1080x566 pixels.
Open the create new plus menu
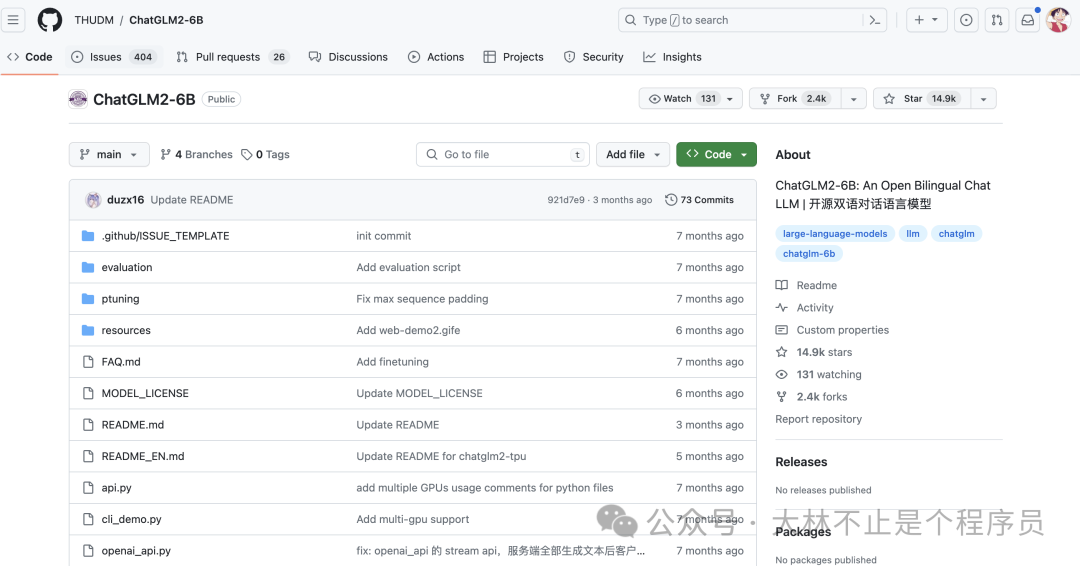click(x=926, y=20)
